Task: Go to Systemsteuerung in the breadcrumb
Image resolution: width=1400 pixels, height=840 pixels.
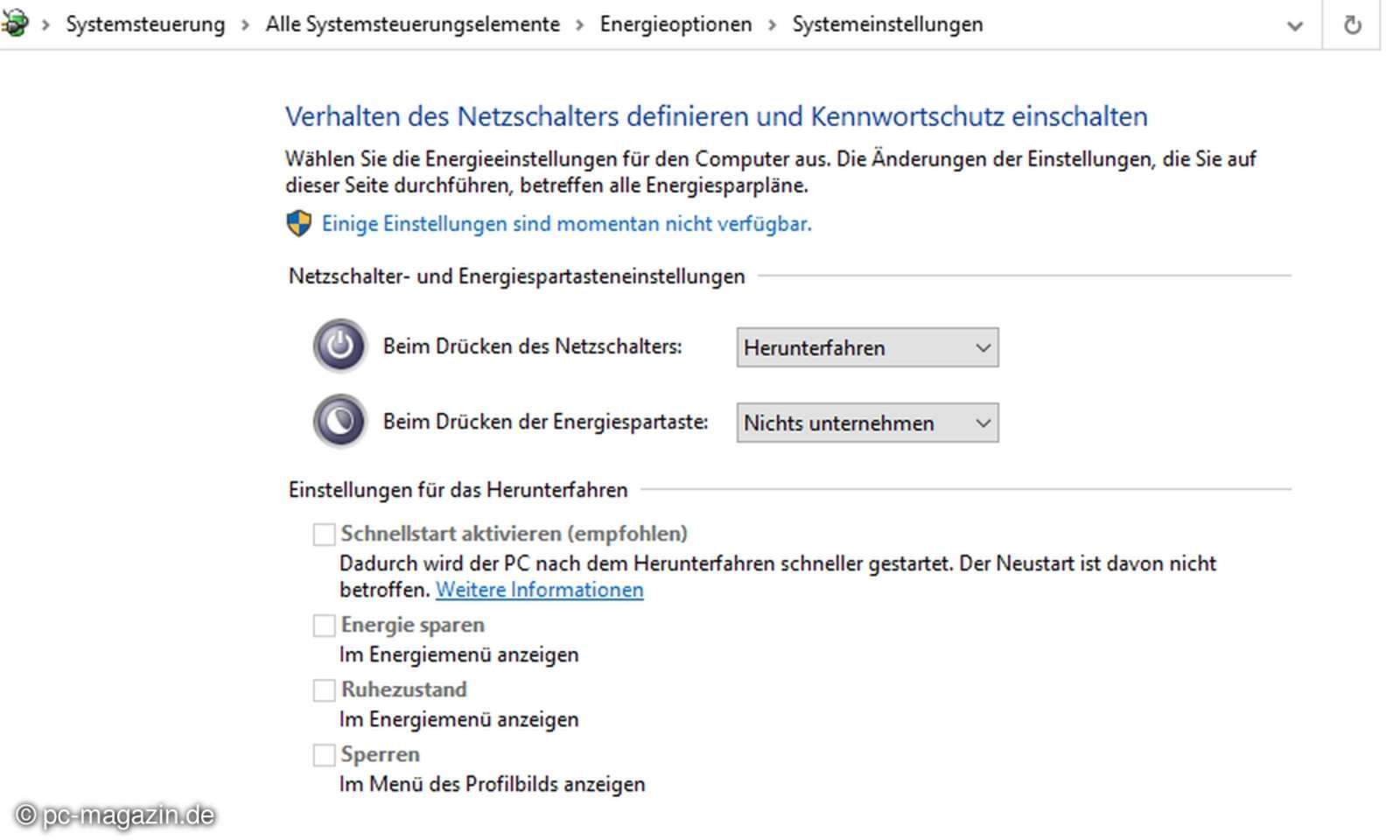Action: (145, 24)
